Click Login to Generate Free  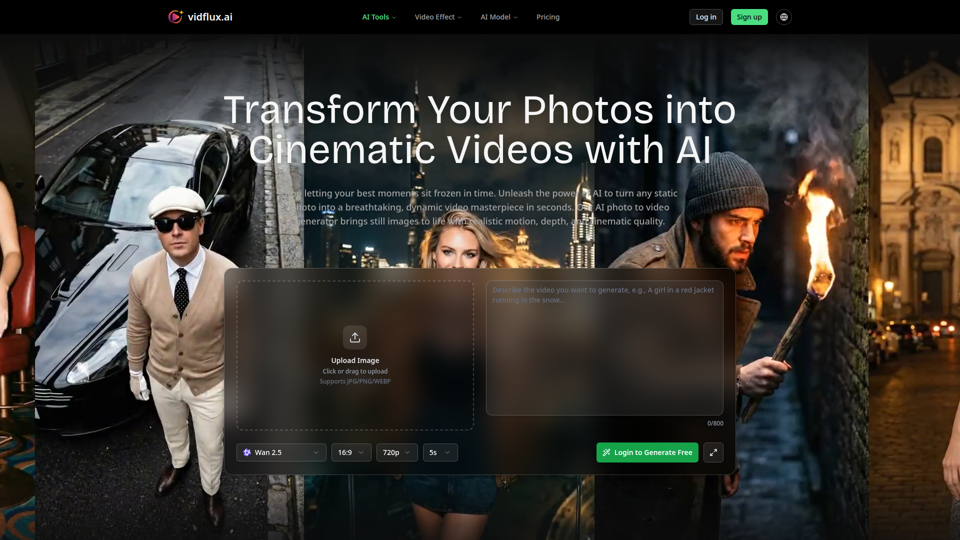(647, 452)
